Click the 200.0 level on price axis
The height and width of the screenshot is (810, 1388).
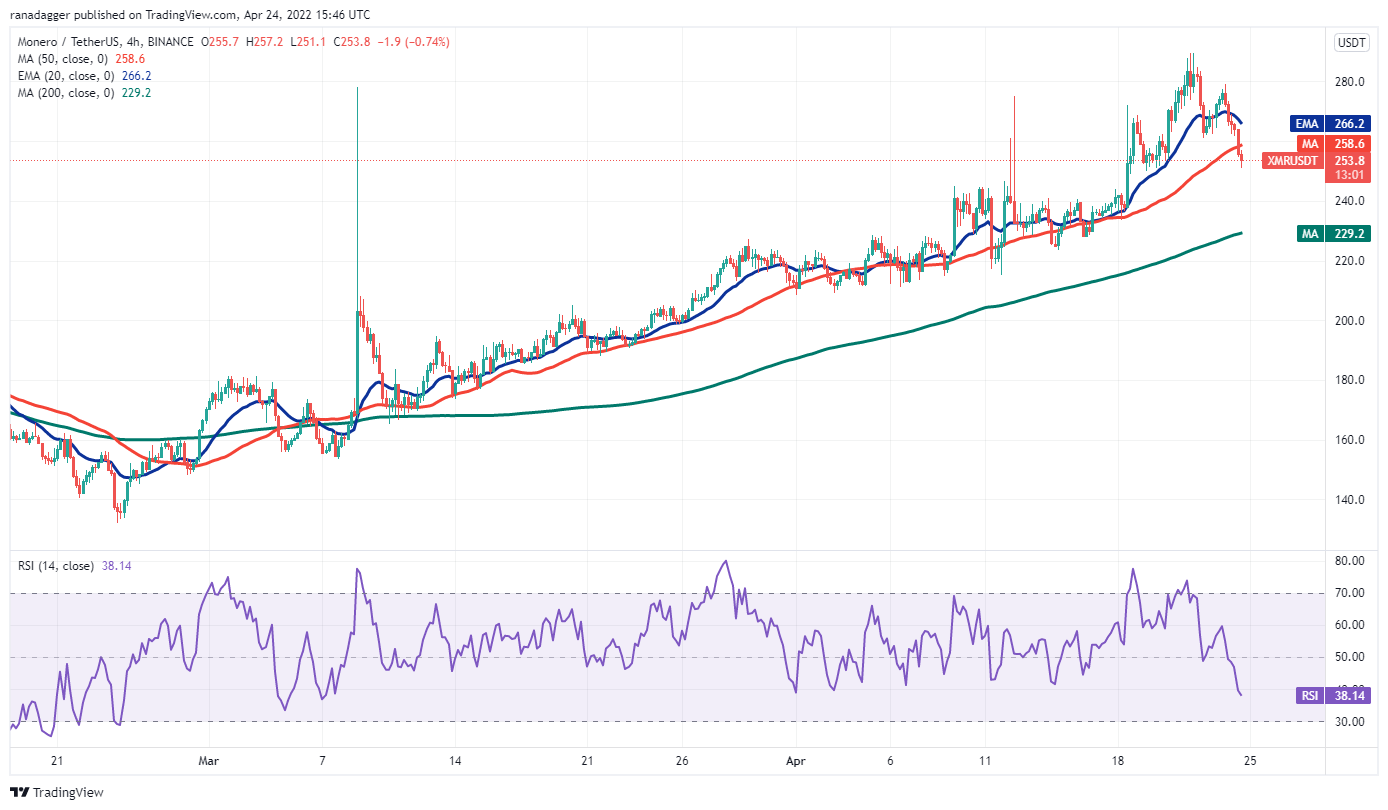tap(1349, 321)
